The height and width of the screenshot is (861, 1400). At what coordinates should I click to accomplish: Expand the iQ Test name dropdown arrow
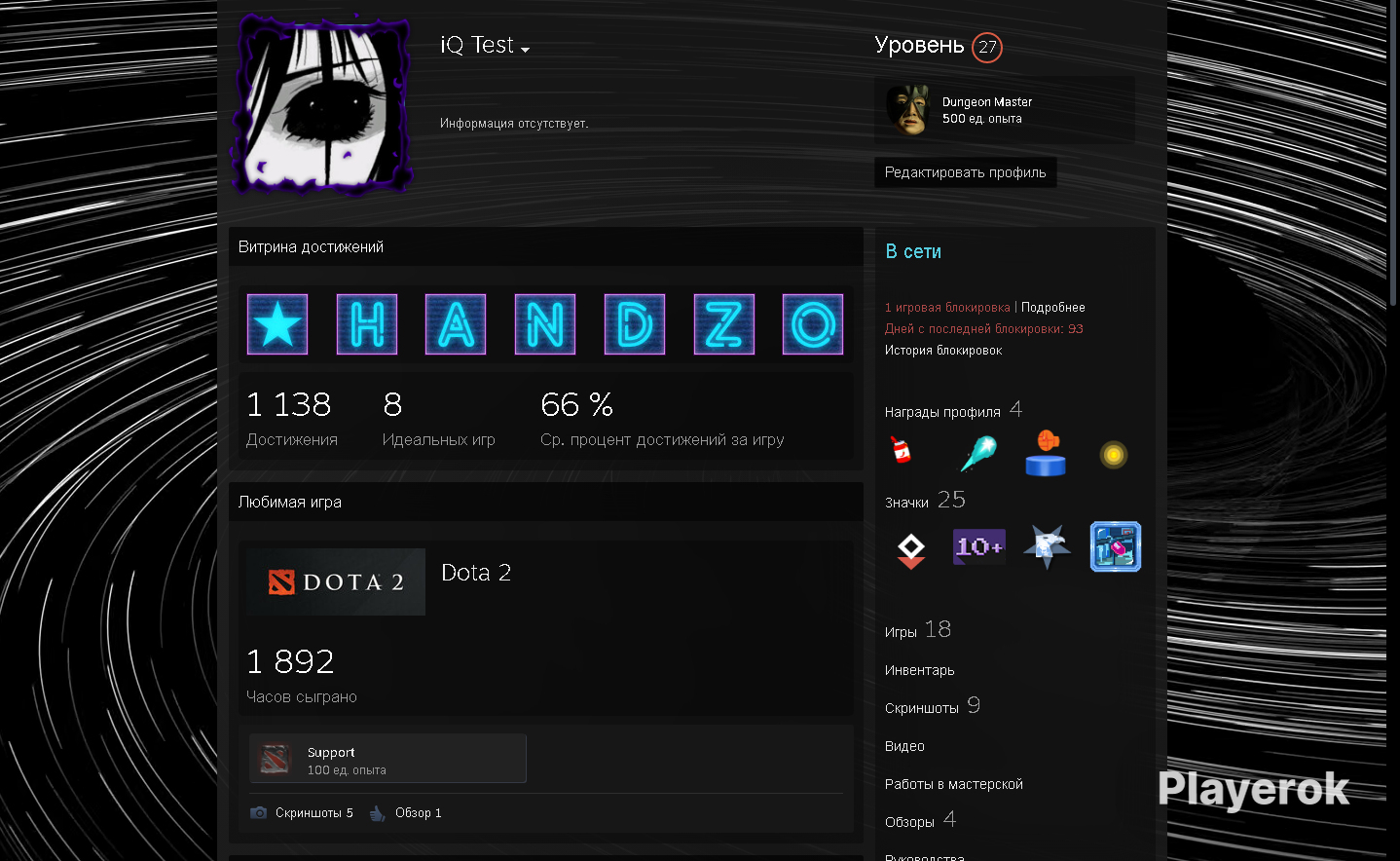coord(526,49)
